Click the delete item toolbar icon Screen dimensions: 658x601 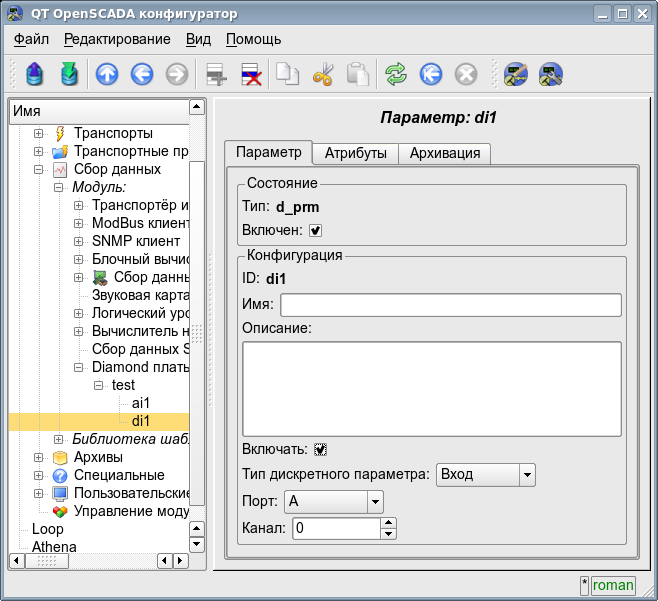[x=251, y=74]
